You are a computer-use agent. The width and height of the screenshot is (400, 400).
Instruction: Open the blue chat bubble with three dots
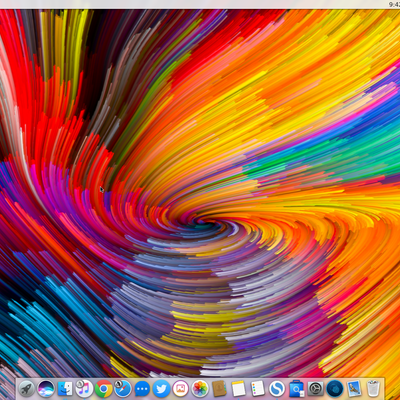[142, 389]
